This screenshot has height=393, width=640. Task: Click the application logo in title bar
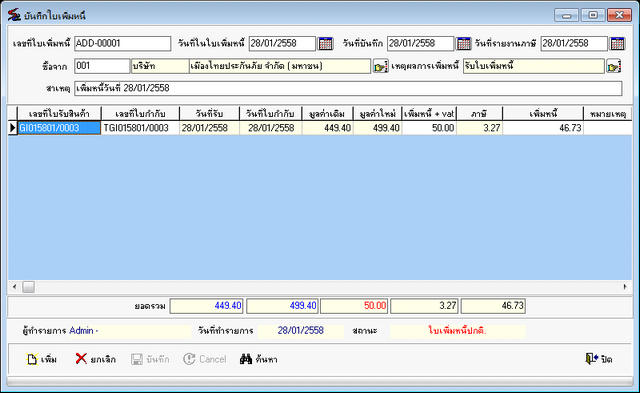click(x=14, y=15)
